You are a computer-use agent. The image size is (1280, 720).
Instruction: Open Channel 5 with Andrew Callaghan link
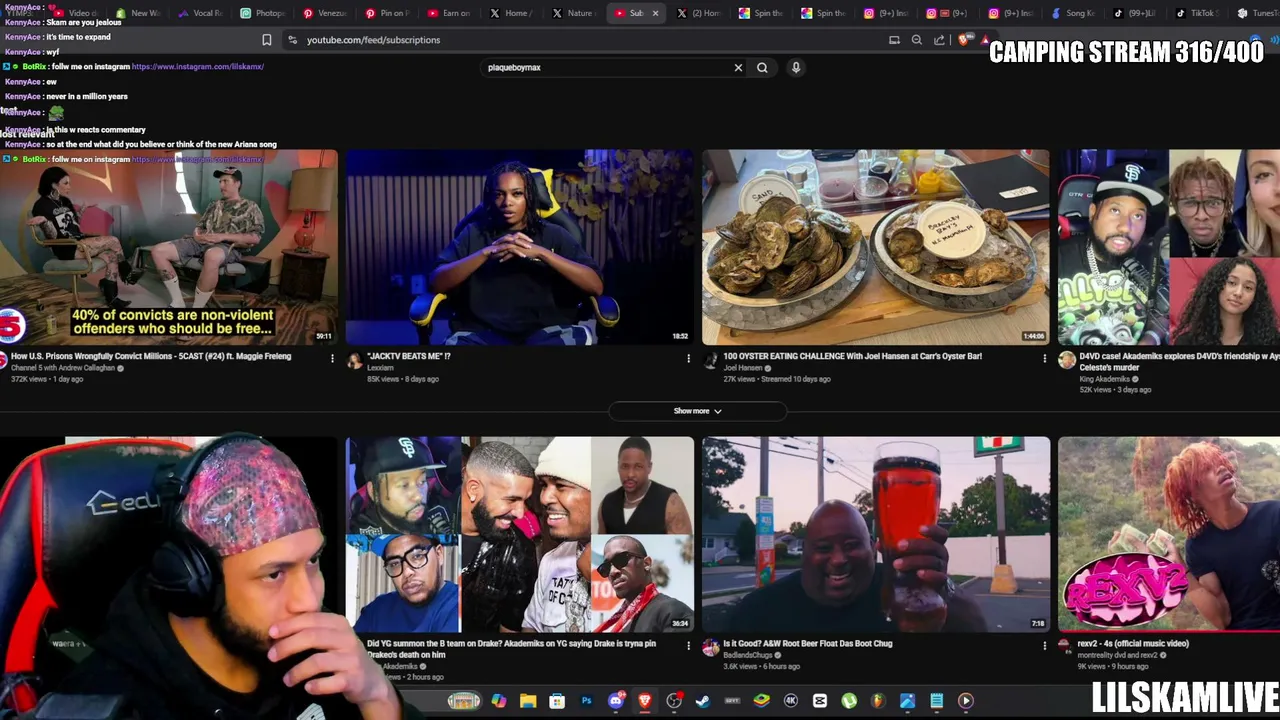(x=64, y=368)
